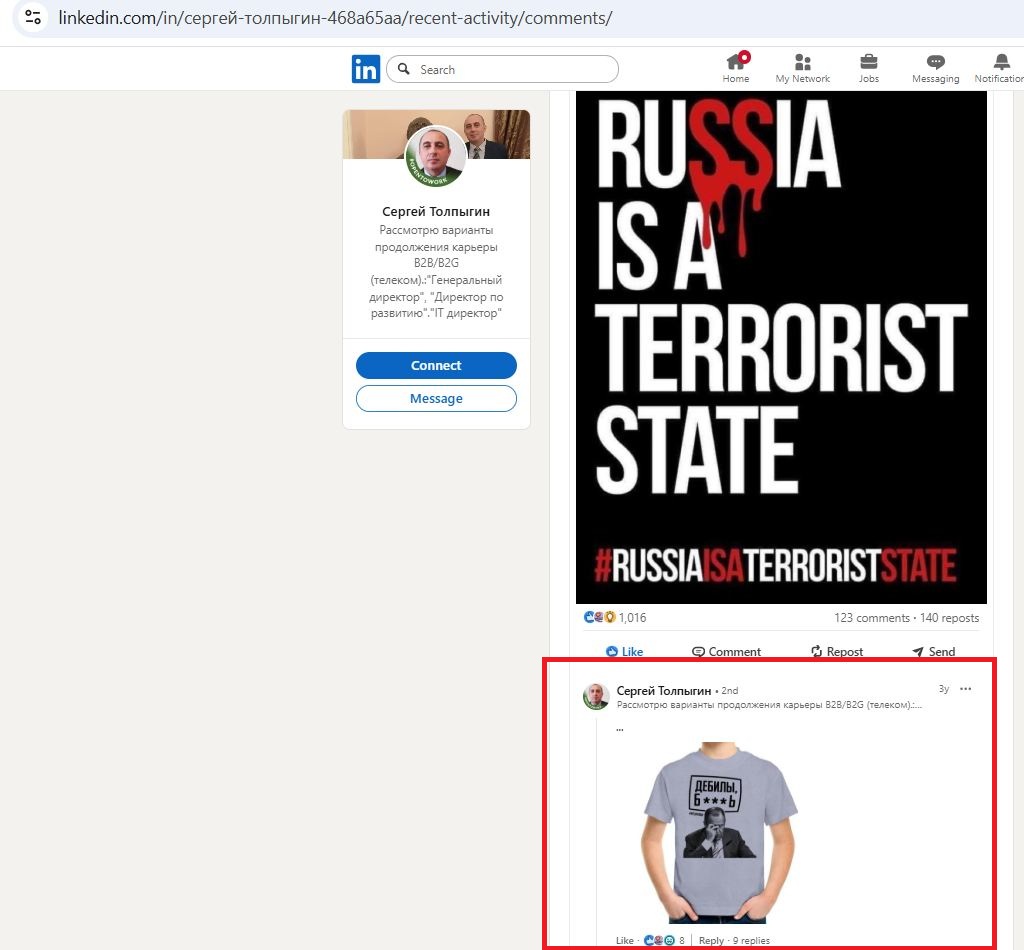Select the Repost icon under the post
Screen dimensions: 1024x950
837,651
